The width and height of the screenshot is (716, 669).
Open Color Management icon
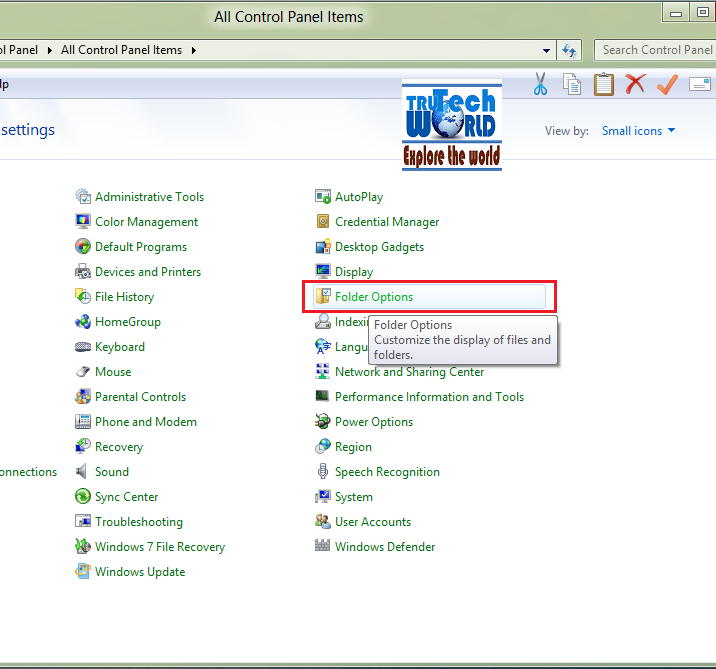click(x=83, y=221)
